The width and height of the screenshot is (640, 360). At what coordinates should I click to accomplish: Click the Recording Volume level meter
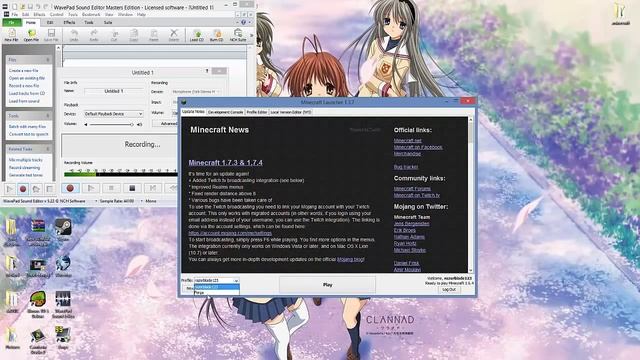pos(120,174)
